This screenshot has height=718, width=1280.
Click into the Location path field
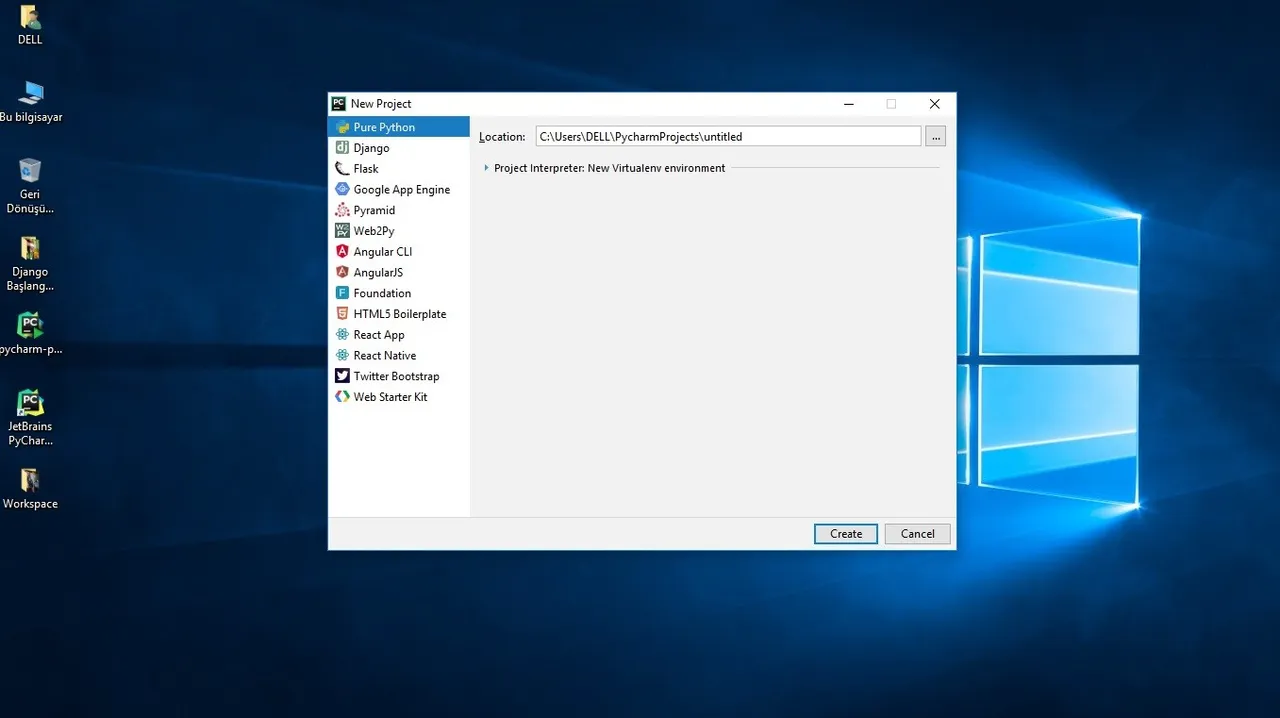(x=728, y=136)
